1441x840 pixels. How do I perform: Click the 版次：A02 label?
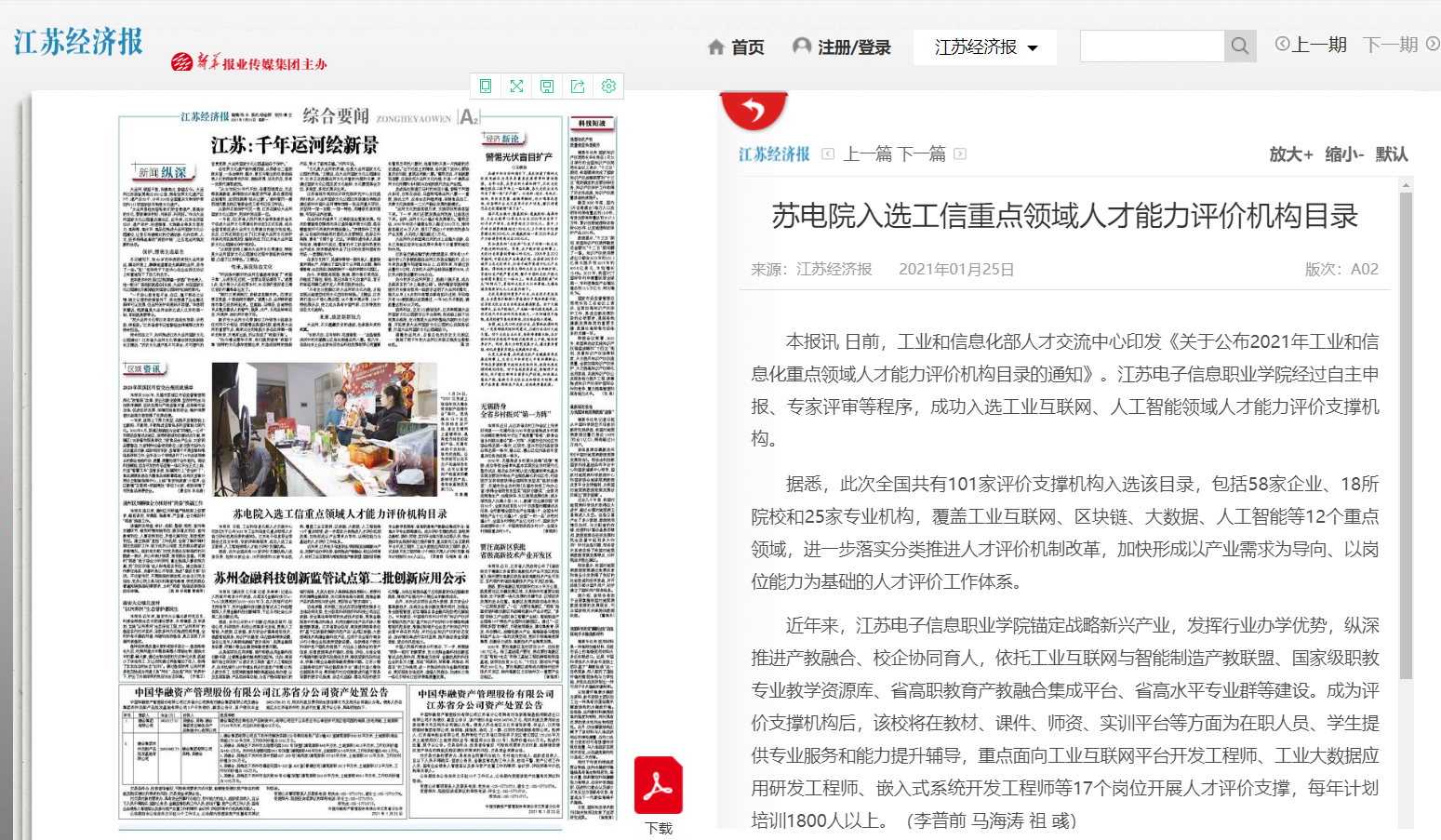(1341, 269)
